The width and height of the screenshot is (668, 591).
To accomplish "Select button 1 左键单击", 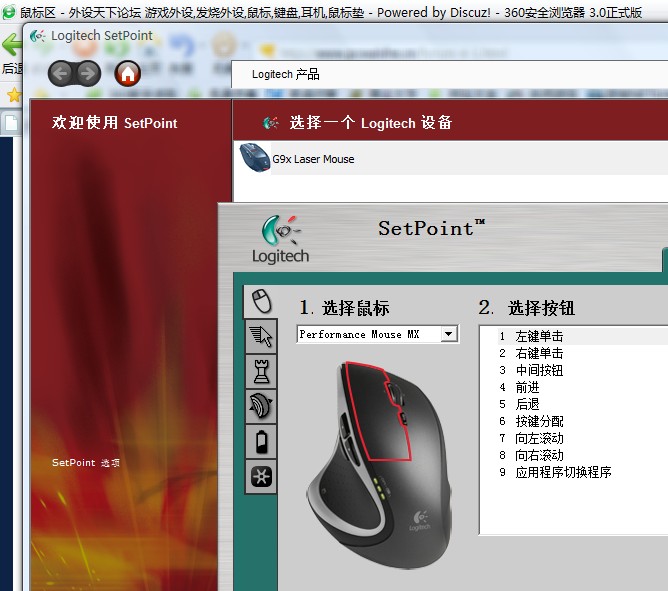I will coord(582,336).
